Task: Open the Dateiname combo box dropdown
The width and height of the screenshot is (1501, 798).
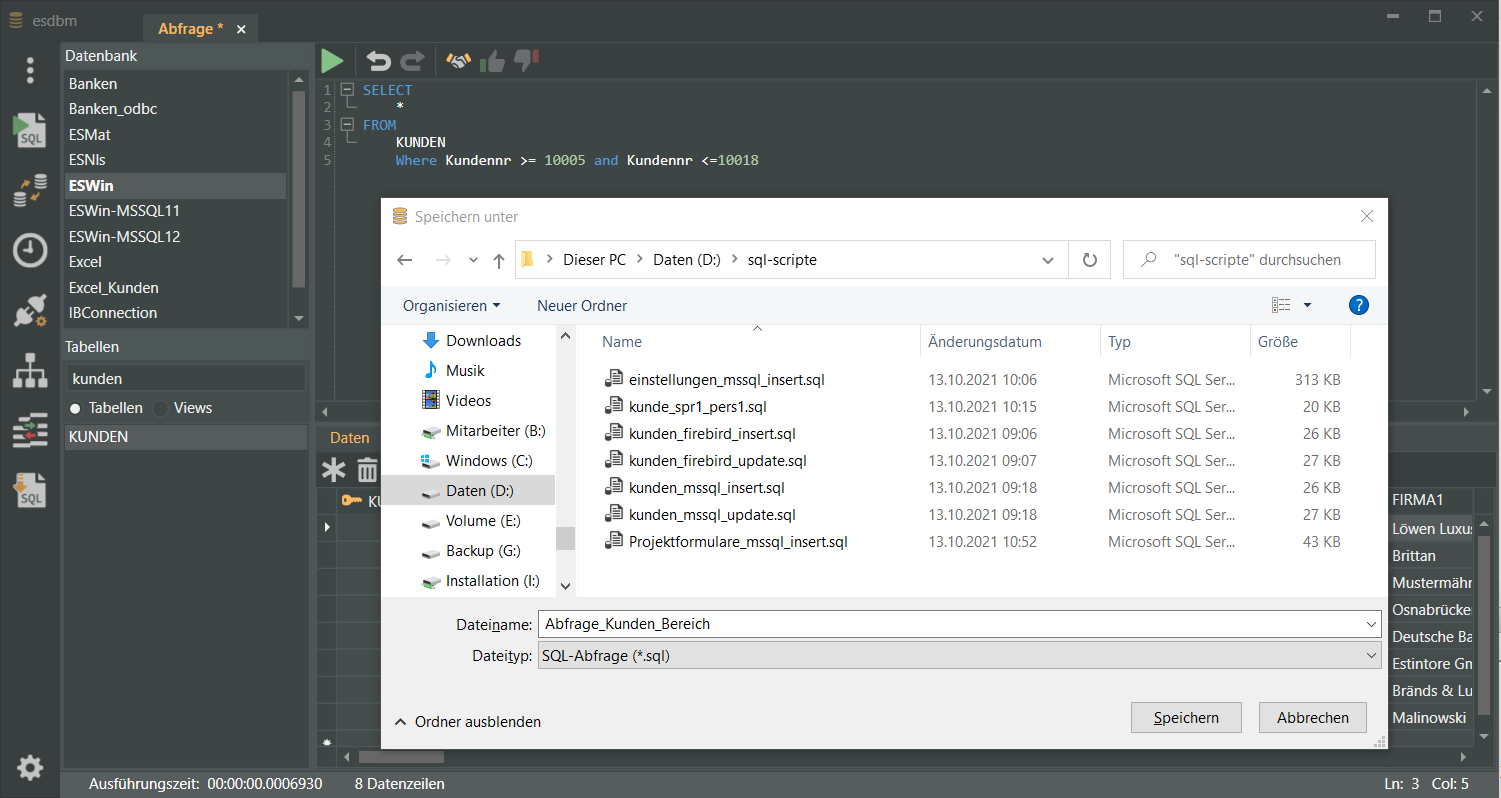Action: pos(1371,624)
